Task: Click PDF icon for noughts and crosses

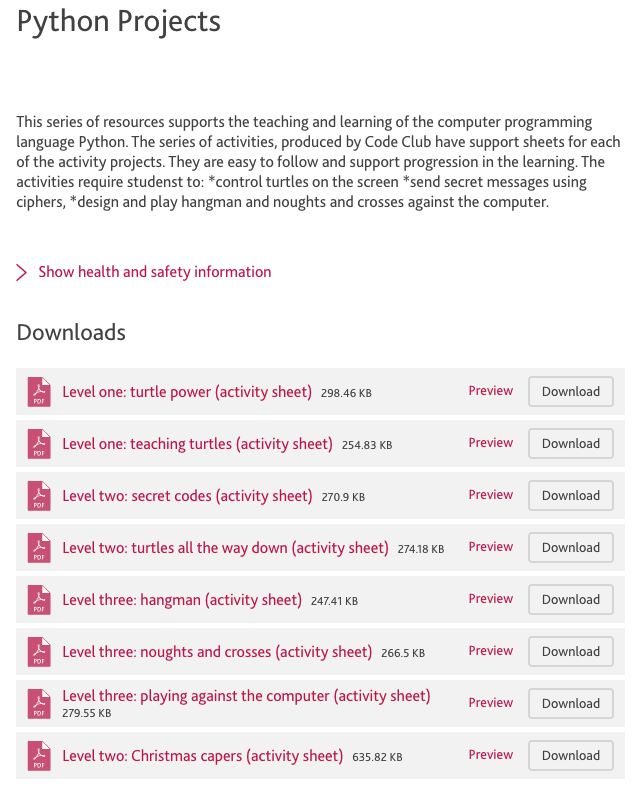Action: (x=39, y=652)
